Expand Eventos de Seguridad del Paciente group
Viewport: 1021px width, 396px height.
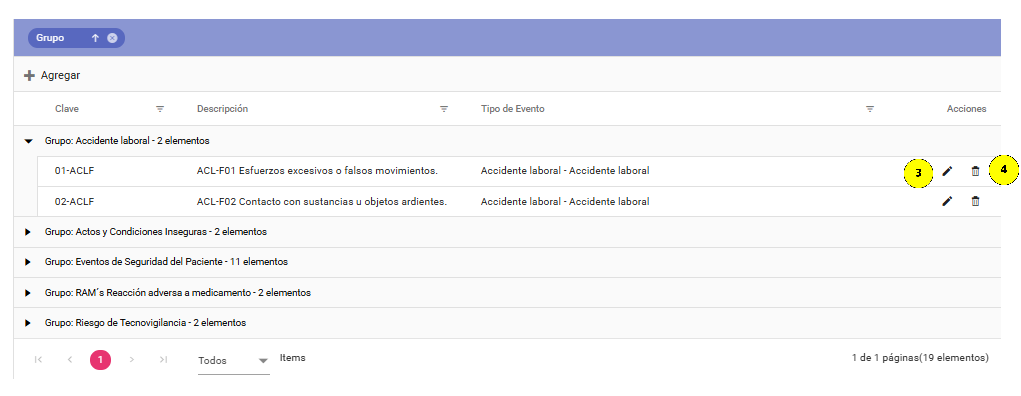pyautogui.click(x=28, y=262)
